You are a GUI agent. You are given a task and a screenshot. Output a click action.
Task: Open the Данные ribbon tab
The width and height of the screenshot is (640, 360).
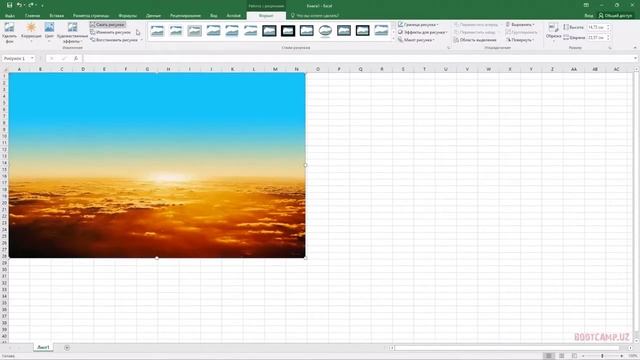pyautogui.click(x=153, y=16)
